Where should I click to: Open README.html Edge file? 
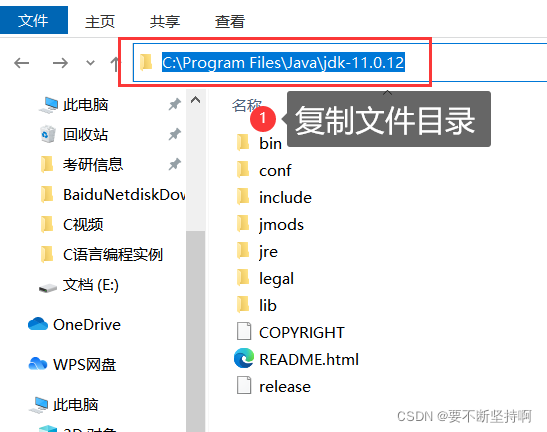(x=296, y=359)
